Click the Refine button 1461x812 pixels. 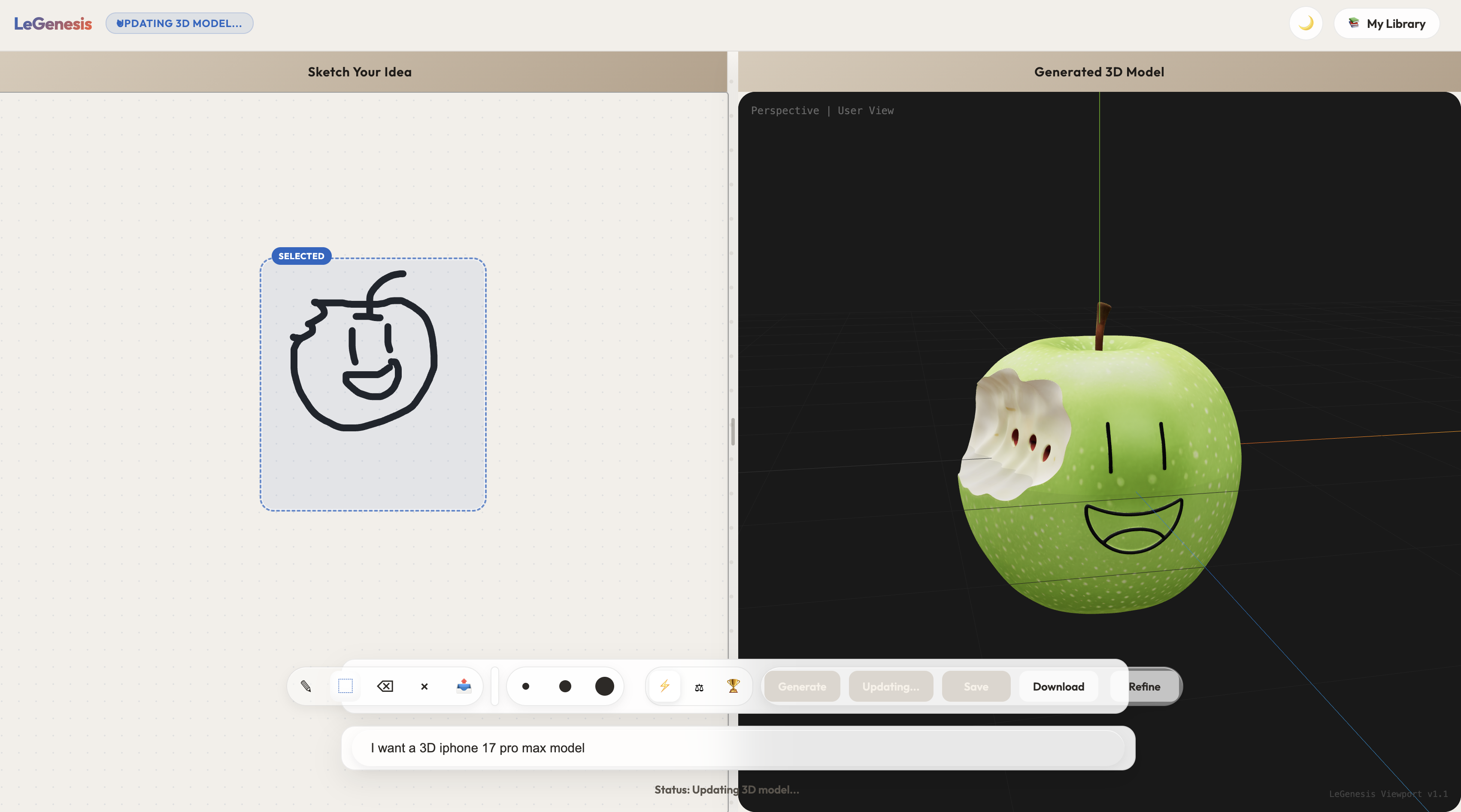pos(1145,686)
